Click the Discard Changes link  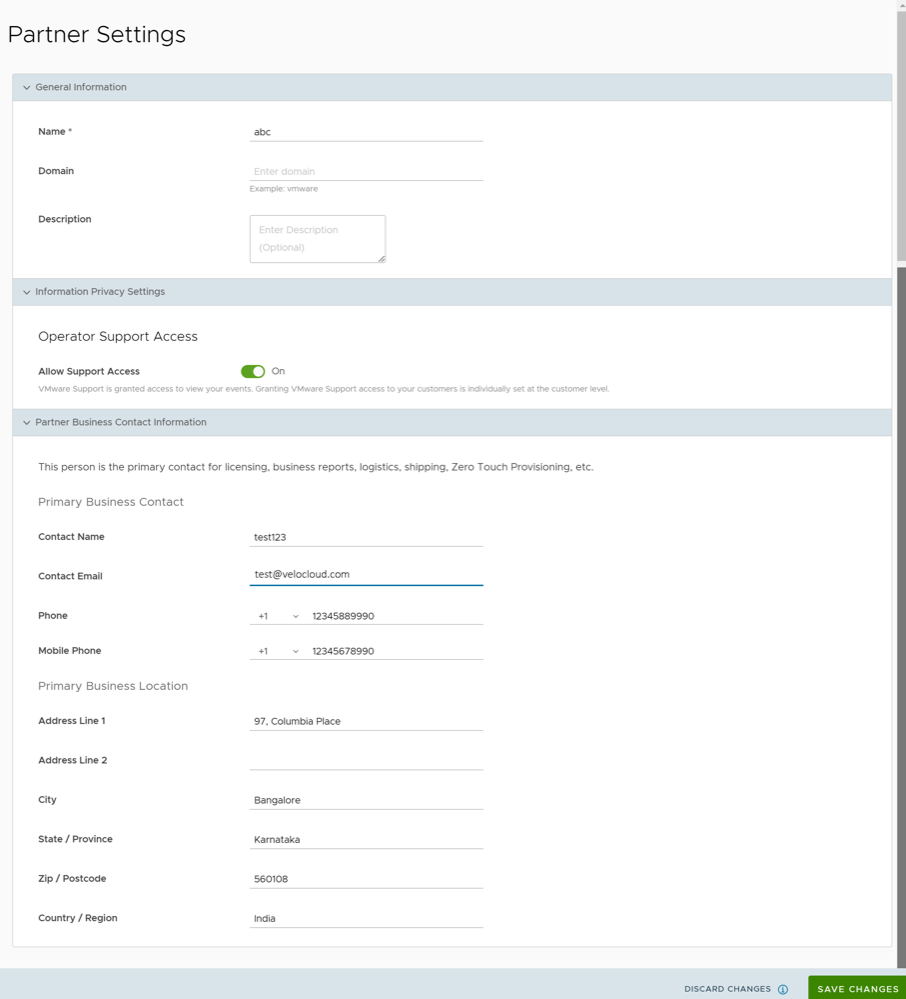pos(728,988)
